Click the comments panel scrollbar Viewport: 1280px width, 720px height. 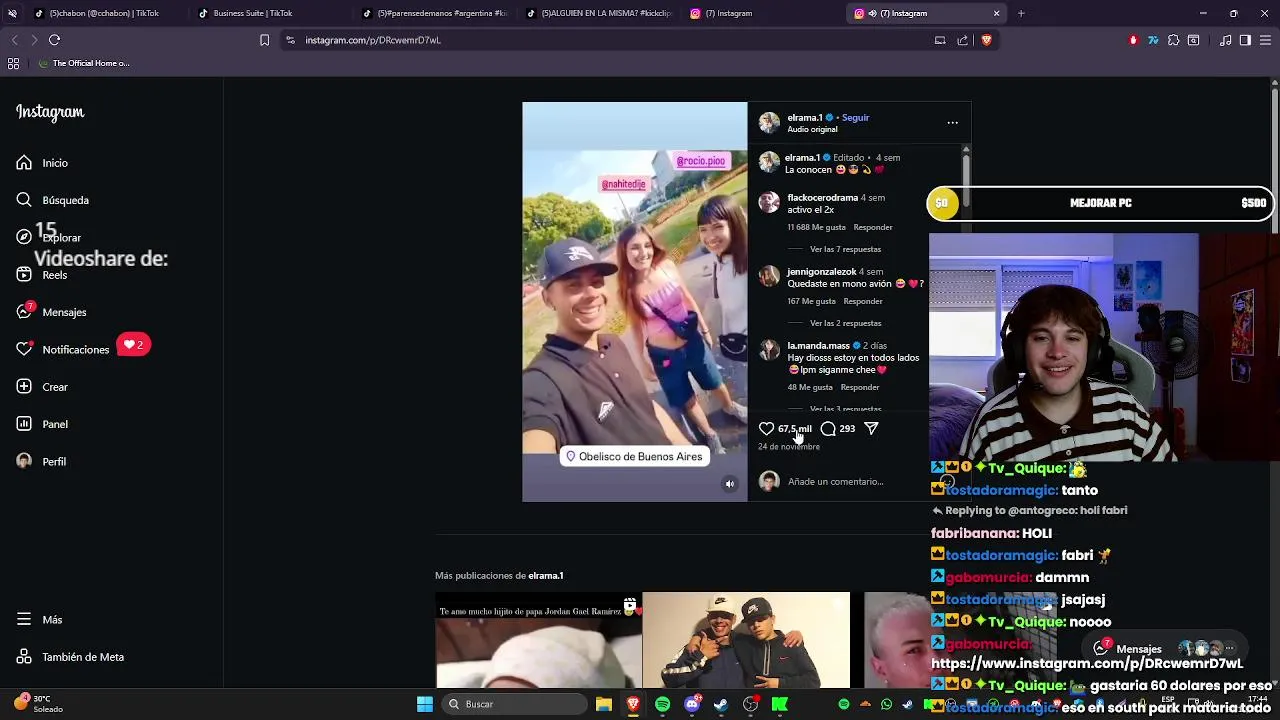pos(965,180)
